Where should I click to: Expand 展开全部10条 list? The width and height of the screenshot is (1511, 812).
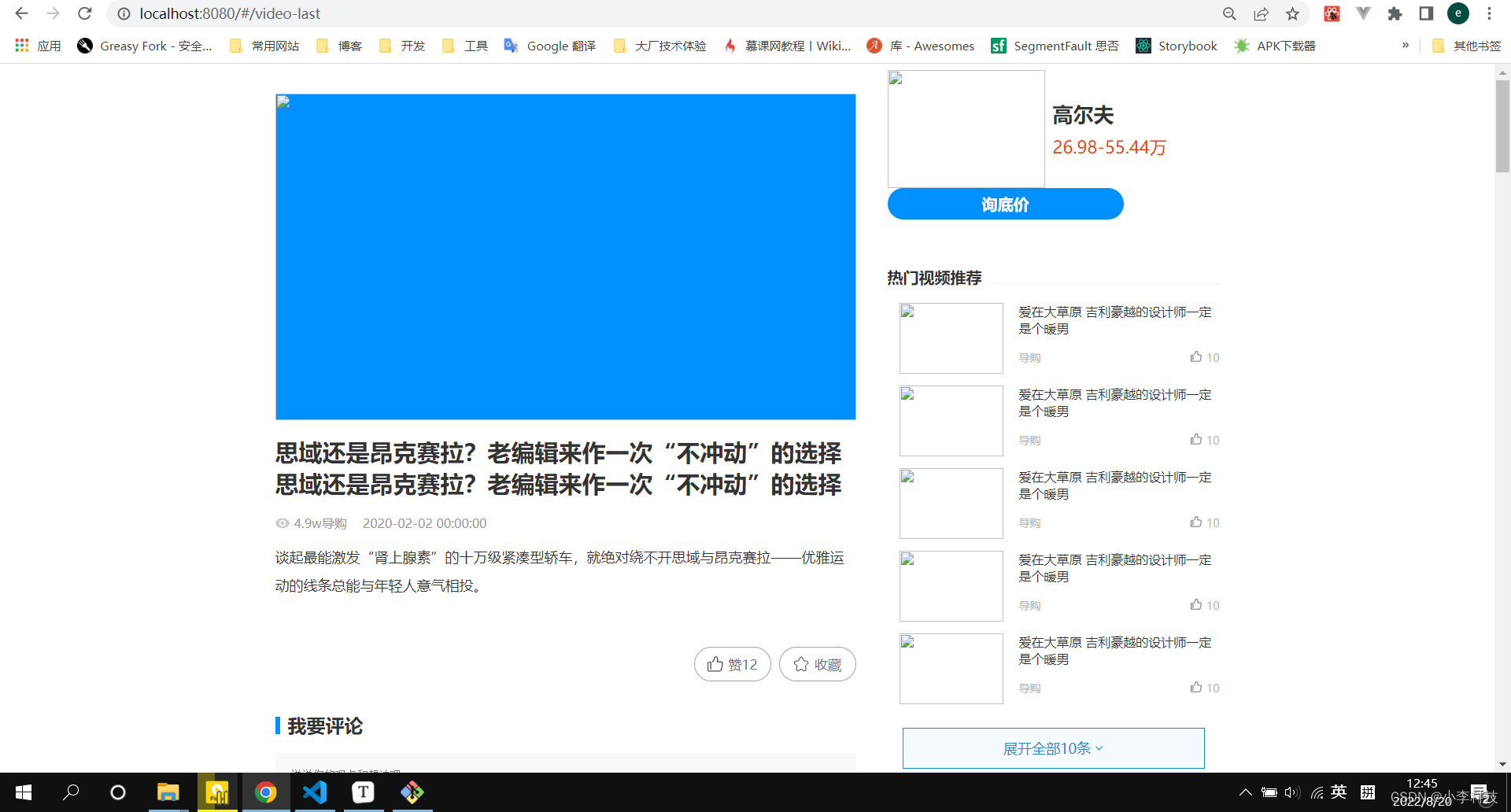(x=1053, y=748)
